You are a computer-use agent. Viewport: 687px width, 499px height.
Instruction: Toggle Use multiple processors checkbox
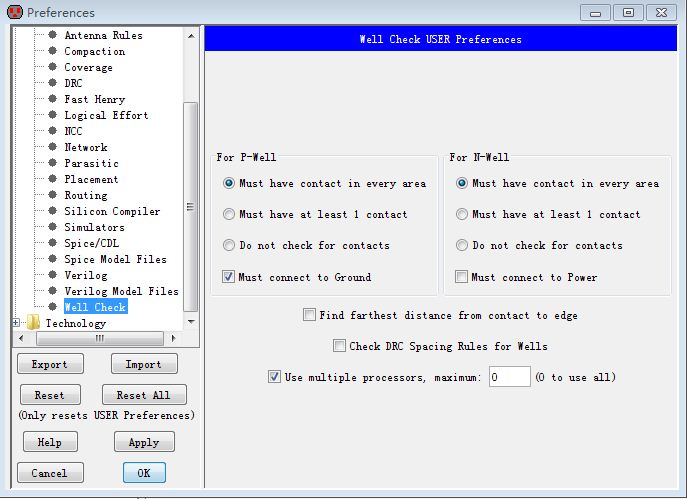pyautogui.click(x=274, y=377)
